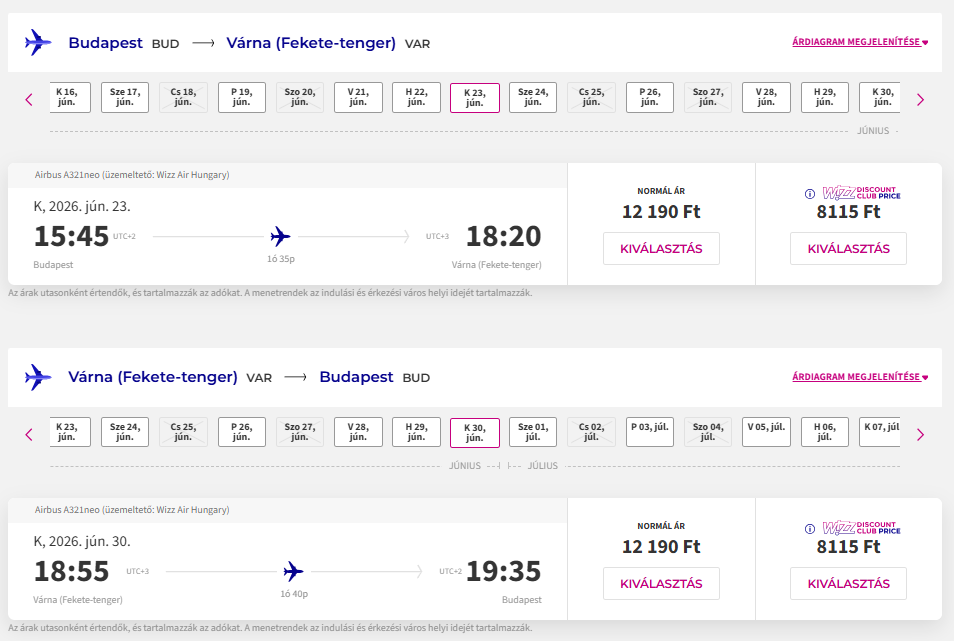This screenshot has width=954, height=641.
Task: Click the return WIZZ Discount Club logo
Action: [860, 528]
